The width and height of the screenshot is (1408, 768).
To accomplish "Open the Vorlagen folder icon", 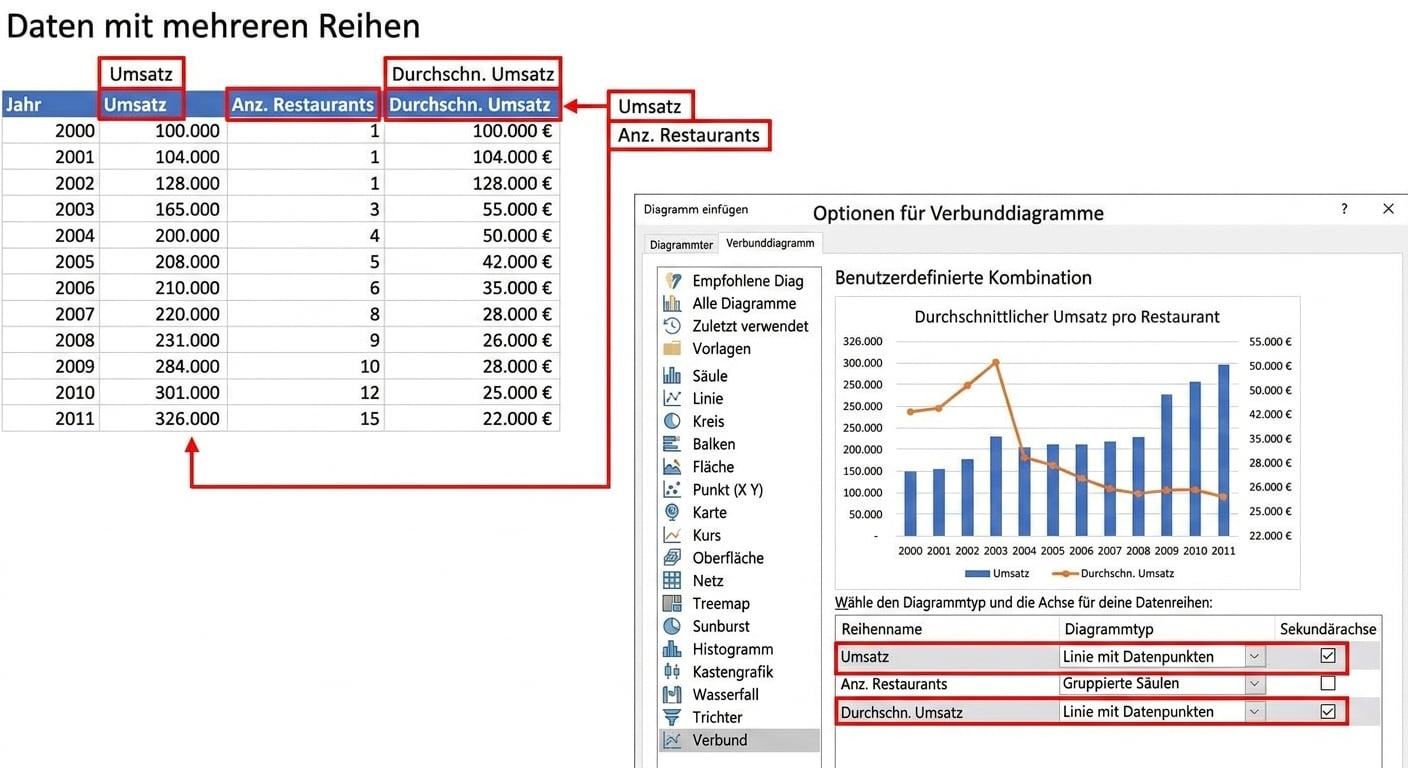I will click(672, 349).
